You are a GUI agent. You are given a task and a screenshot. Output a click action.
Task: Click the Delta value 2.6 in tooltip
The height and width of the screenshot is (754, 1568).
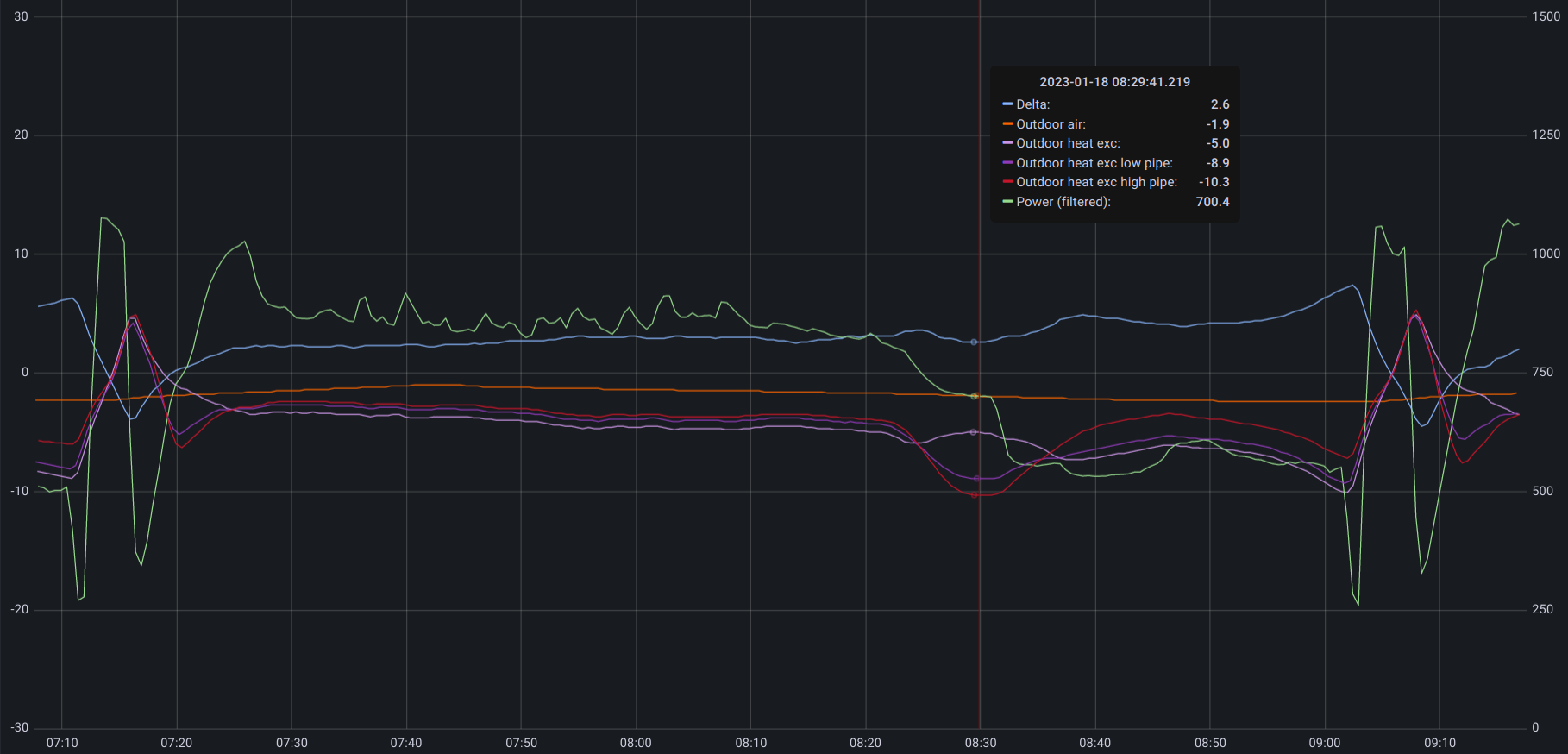[1220, 104]
